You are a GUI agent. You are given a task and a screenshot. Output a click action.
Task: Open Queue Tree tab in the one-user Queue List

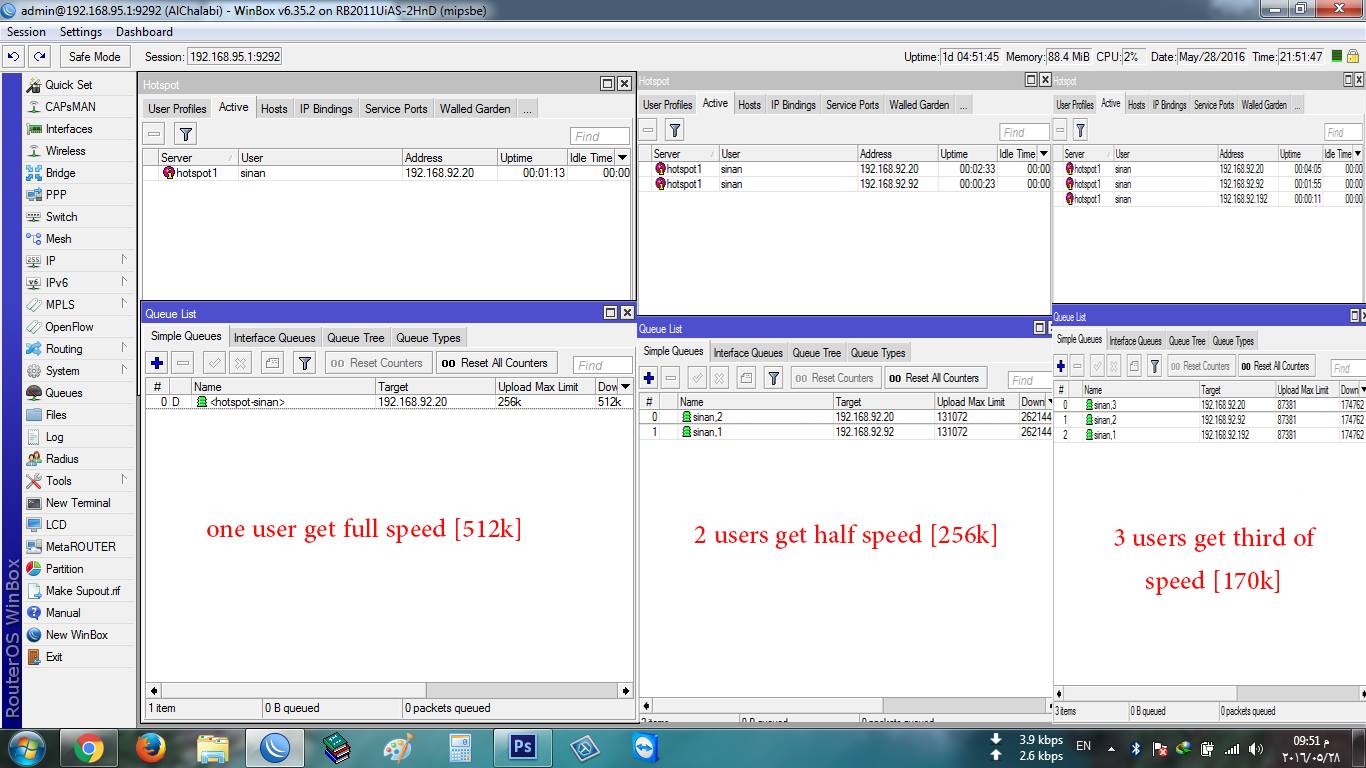[356, 337]
